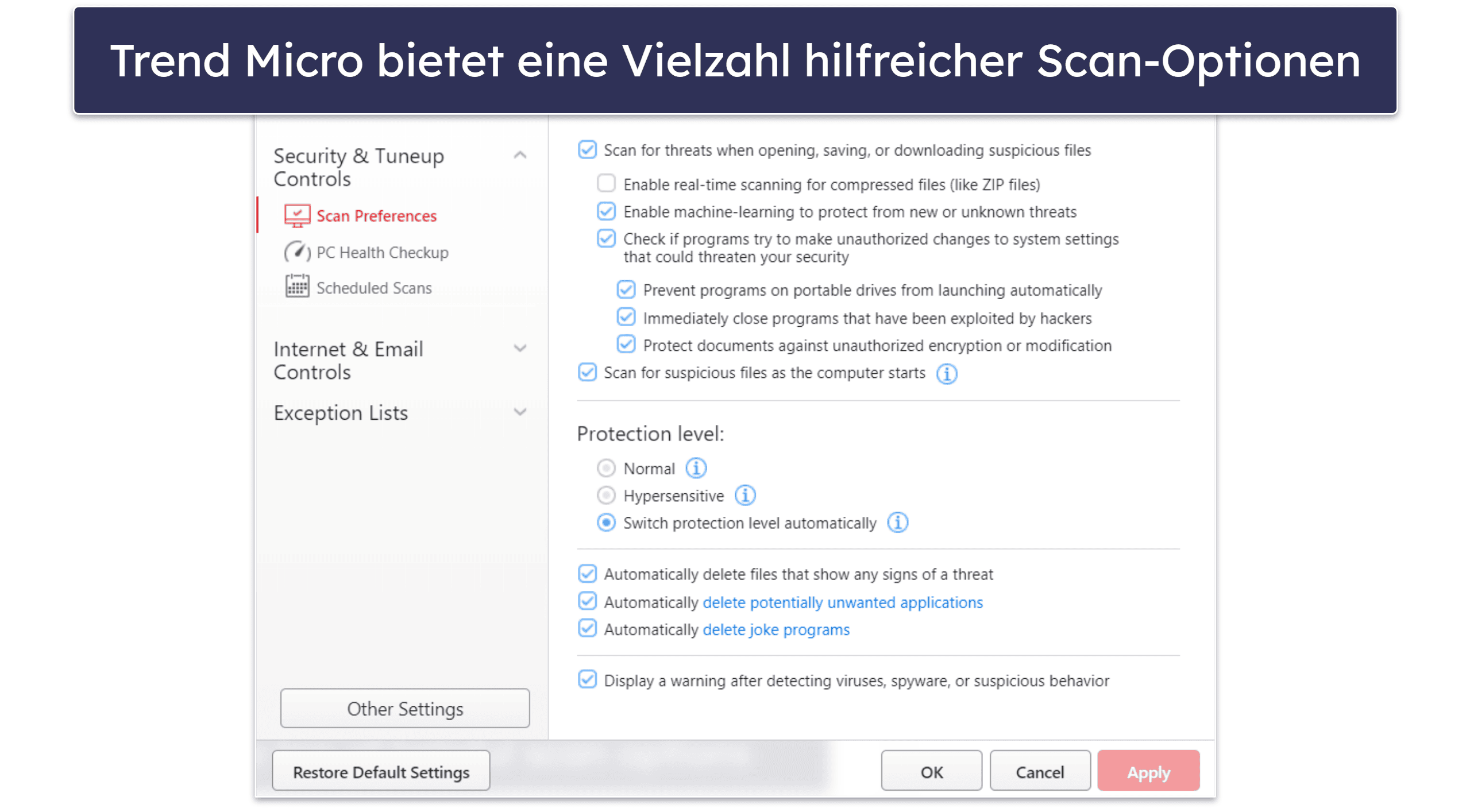Enable real-time scanning for compressed files
Image resolution: width=1470 pixels, height=812 pixels.
click(606, 184)
